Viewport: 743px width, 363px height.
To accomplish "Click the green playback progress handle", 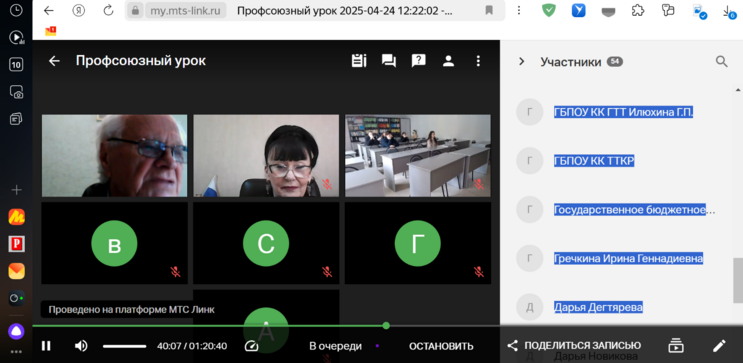I will (x=386, y=326).
